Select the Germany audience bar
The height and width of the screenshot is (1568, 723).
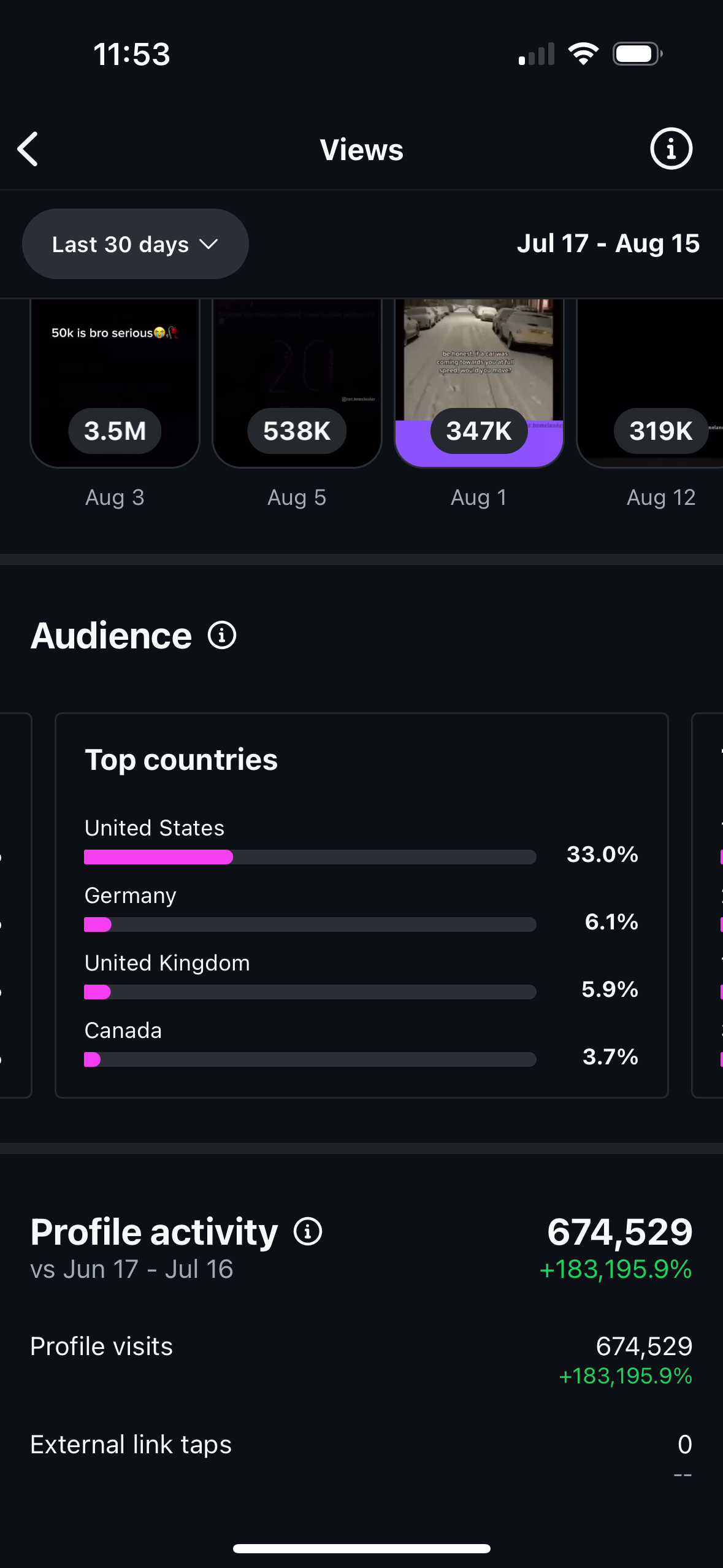310,924
